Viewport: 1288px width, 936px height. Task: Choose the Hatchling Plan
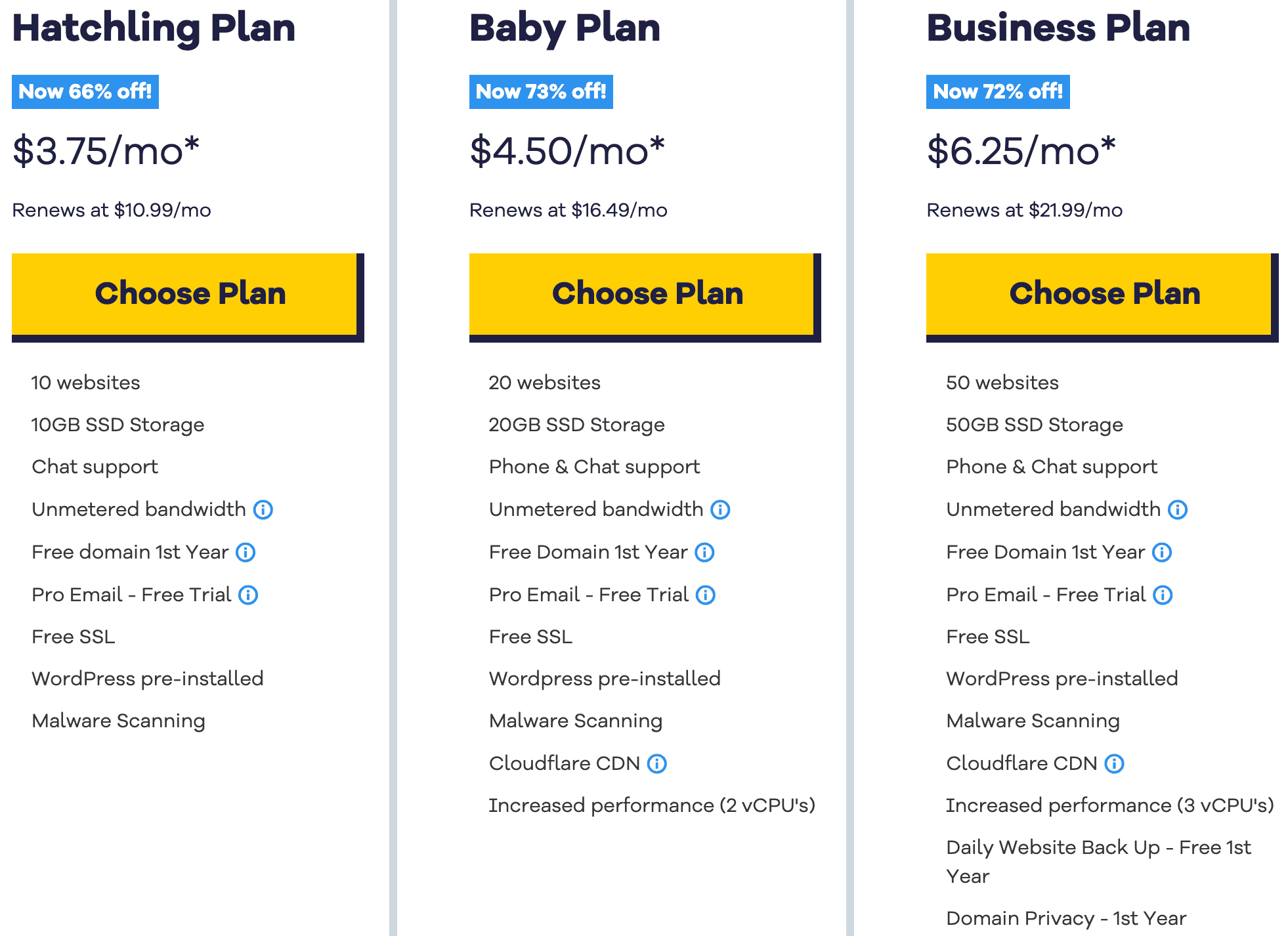[x=190, y=293]
